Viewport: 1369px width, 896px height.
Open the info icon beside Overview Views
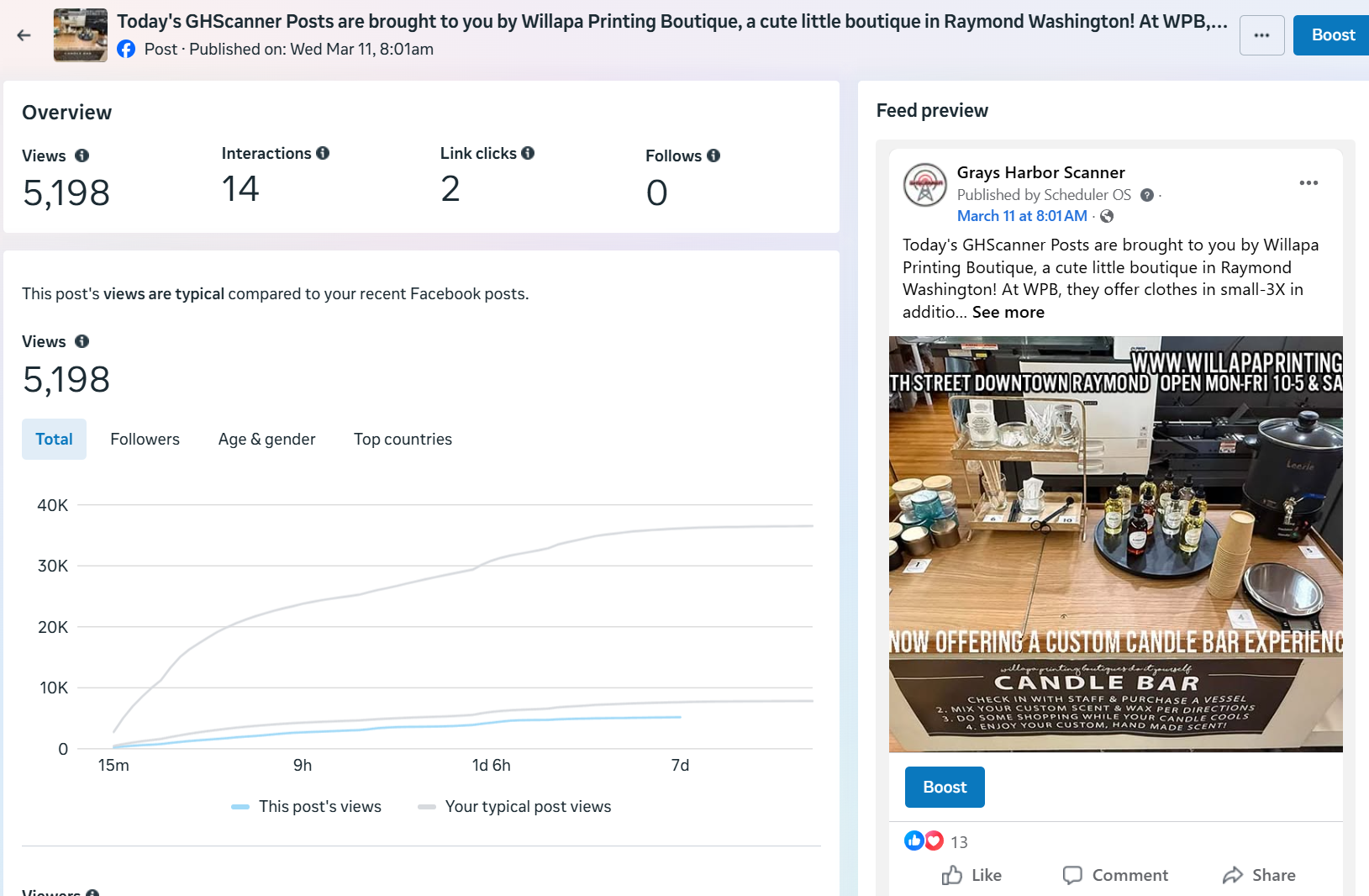click(82, 155)
